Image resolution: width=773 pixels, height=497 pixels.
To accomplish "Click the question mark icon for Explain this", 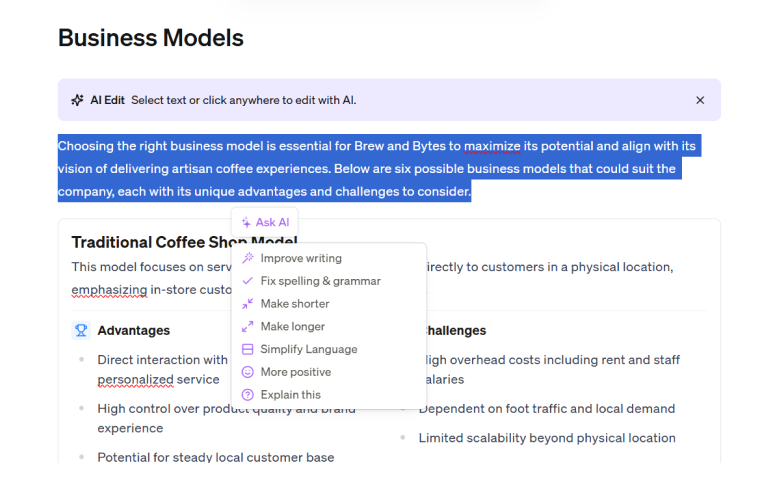I will click(x=247, y=394).
